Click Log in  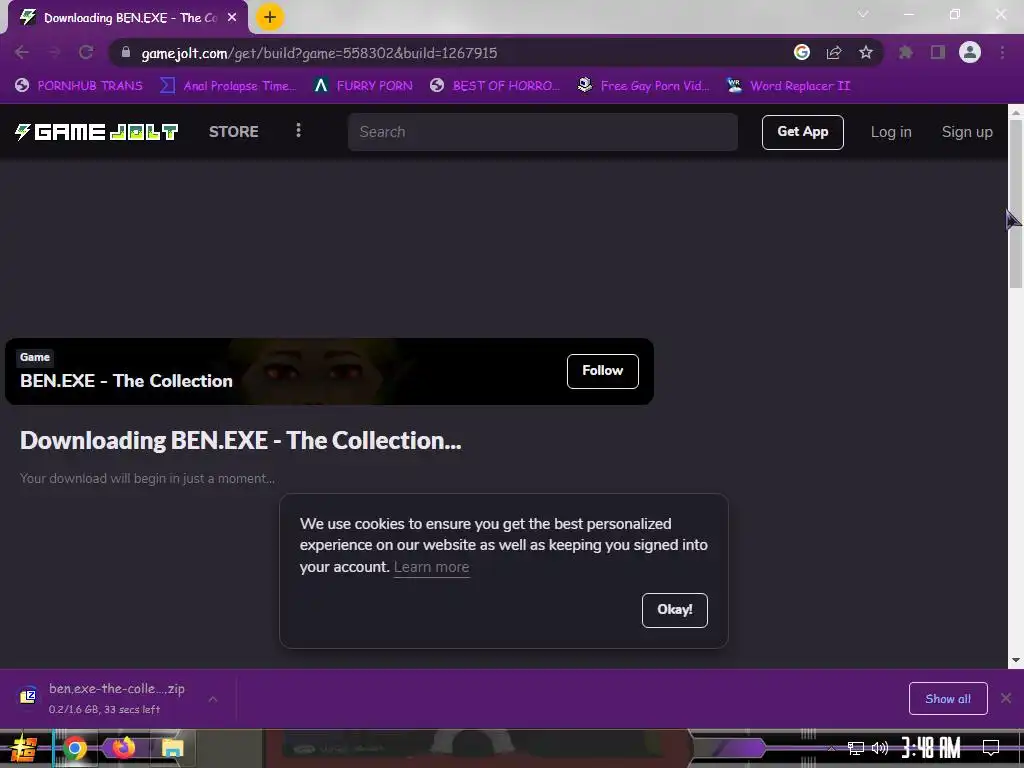(x=891, y=132)
